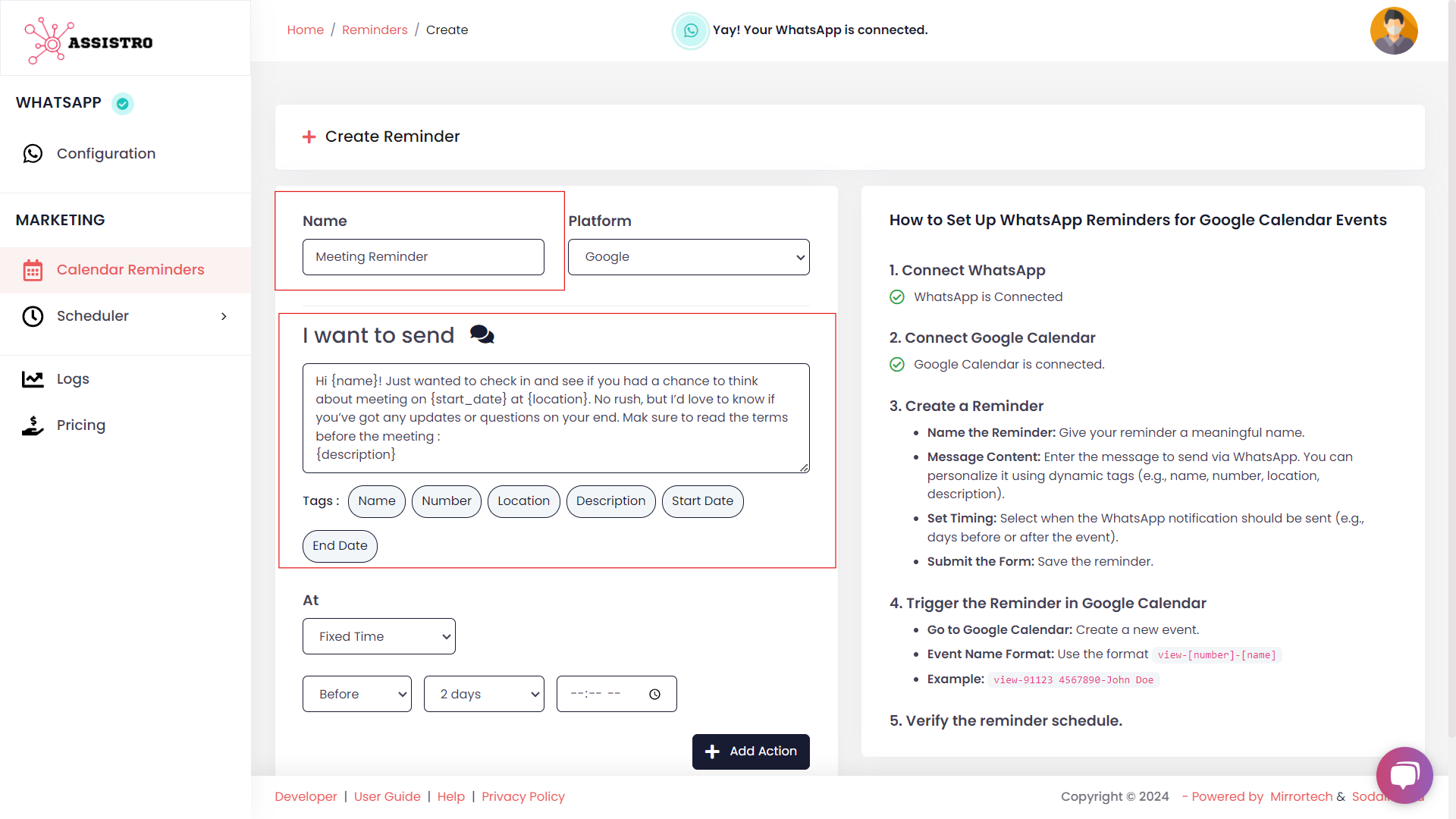Image resolution: width=1456 pixels, height=819 pixels.
Task: Click the WhatsApp Configuration icon
Action: coord(33,154)
